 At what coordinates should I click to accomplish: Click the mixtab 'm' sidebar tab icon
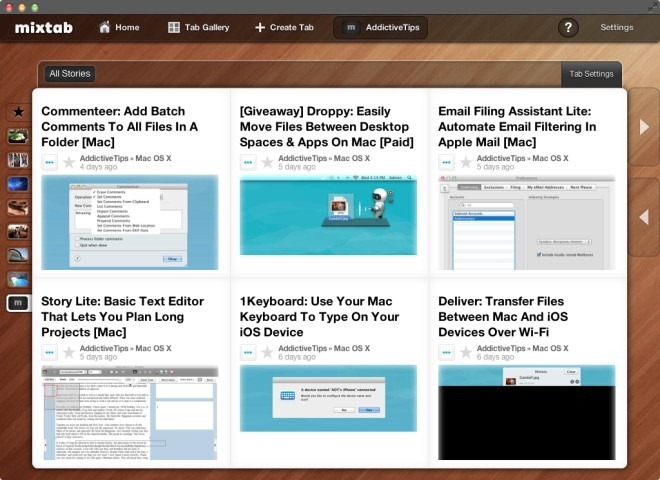pyautogui.click(x=18, y=303)
